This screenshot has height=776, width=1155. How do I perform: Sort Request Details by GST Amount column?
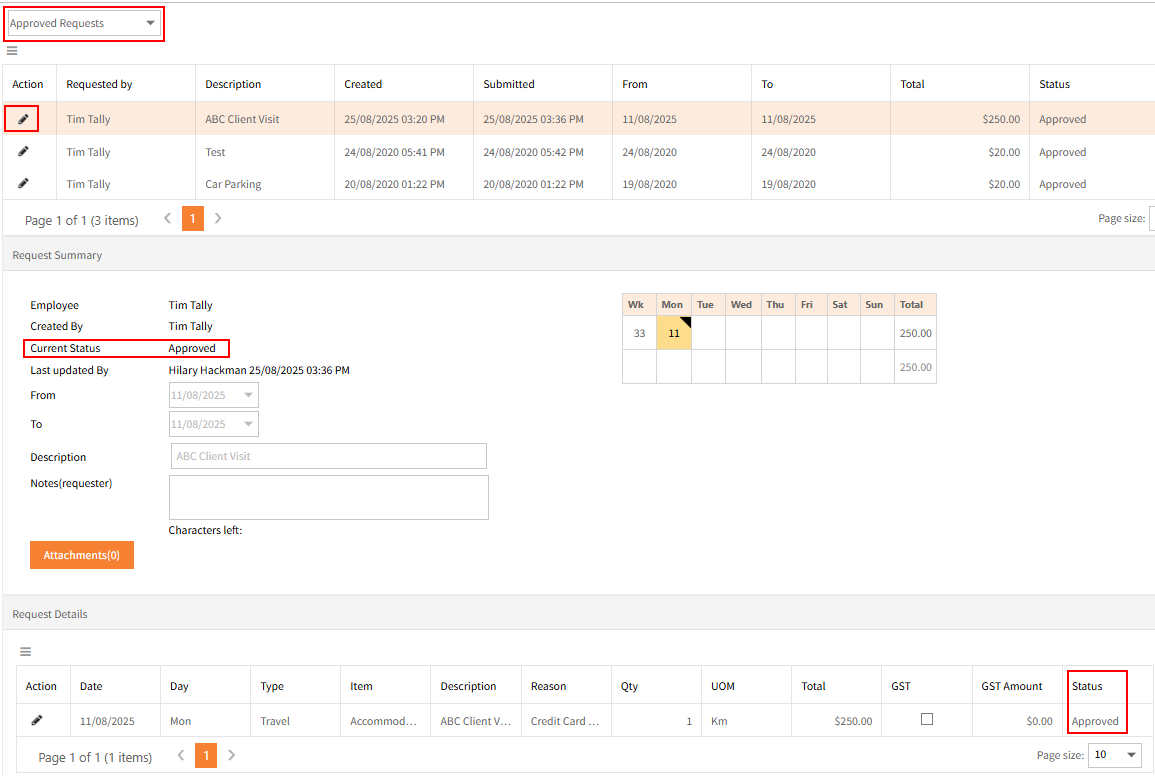1011,686
